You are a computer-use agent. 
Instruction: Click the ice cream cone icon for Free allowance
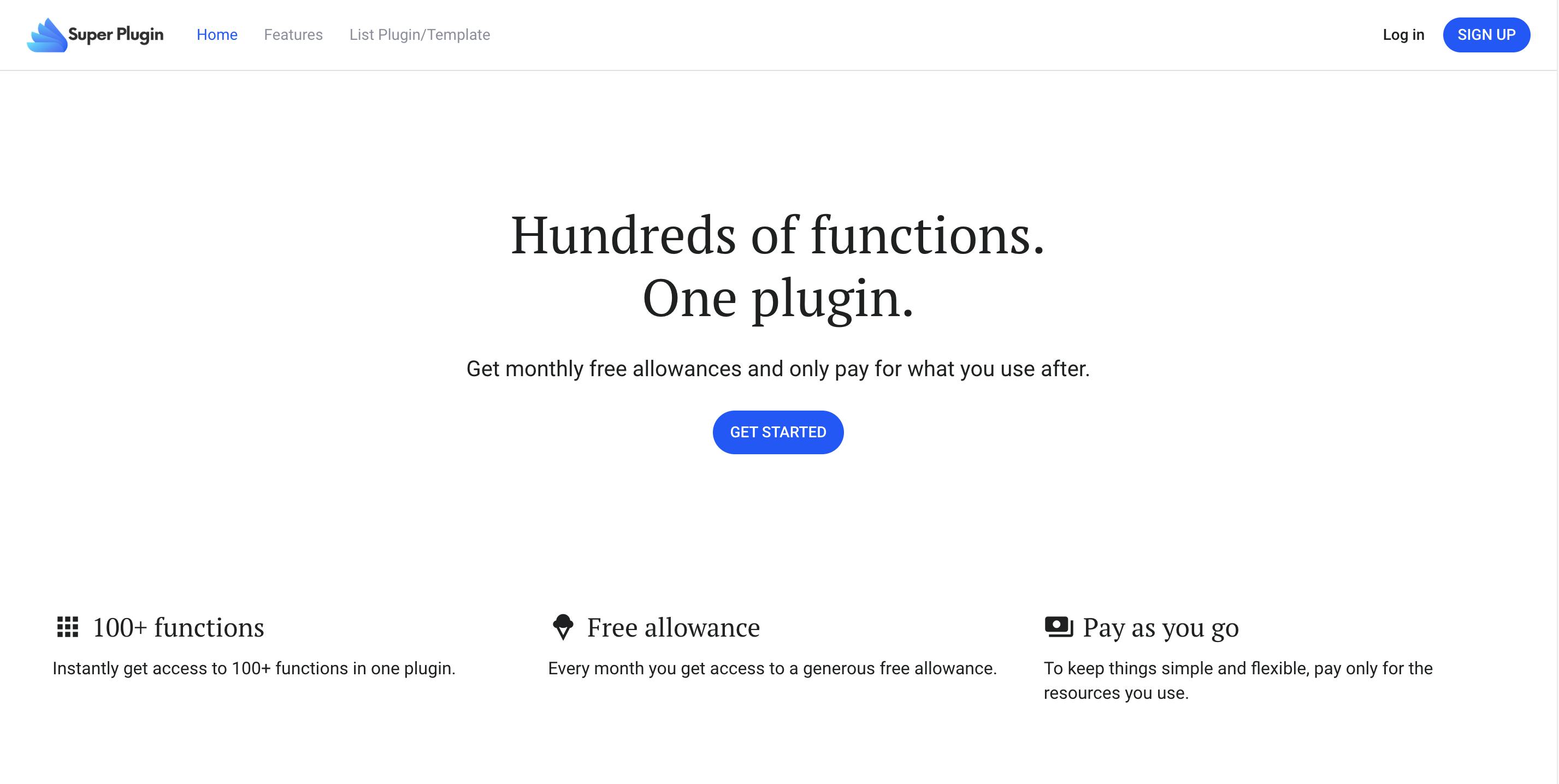click(563, 627)
